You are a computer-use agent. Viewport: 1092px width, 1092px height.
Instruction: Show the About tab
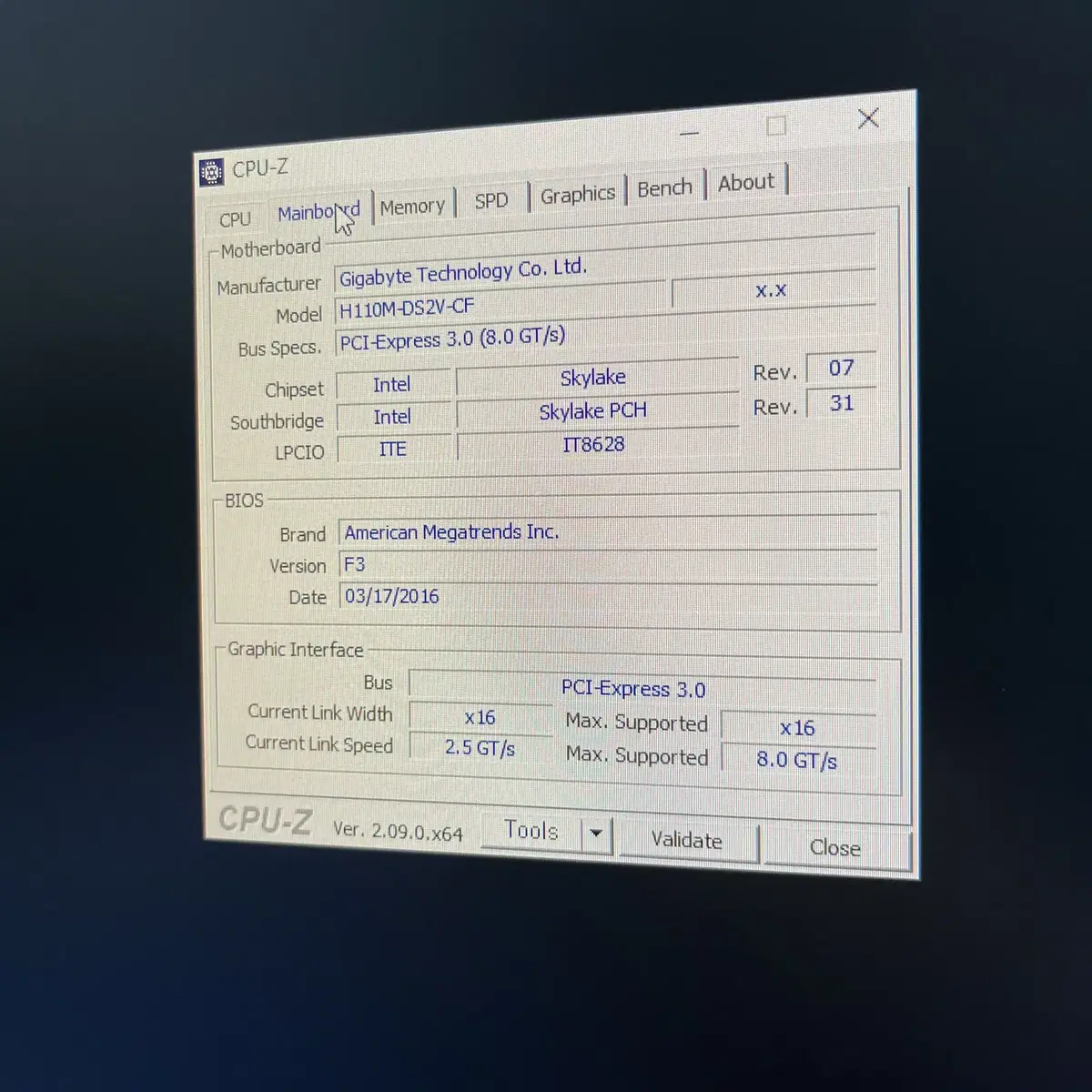click(x=746, y=183)
